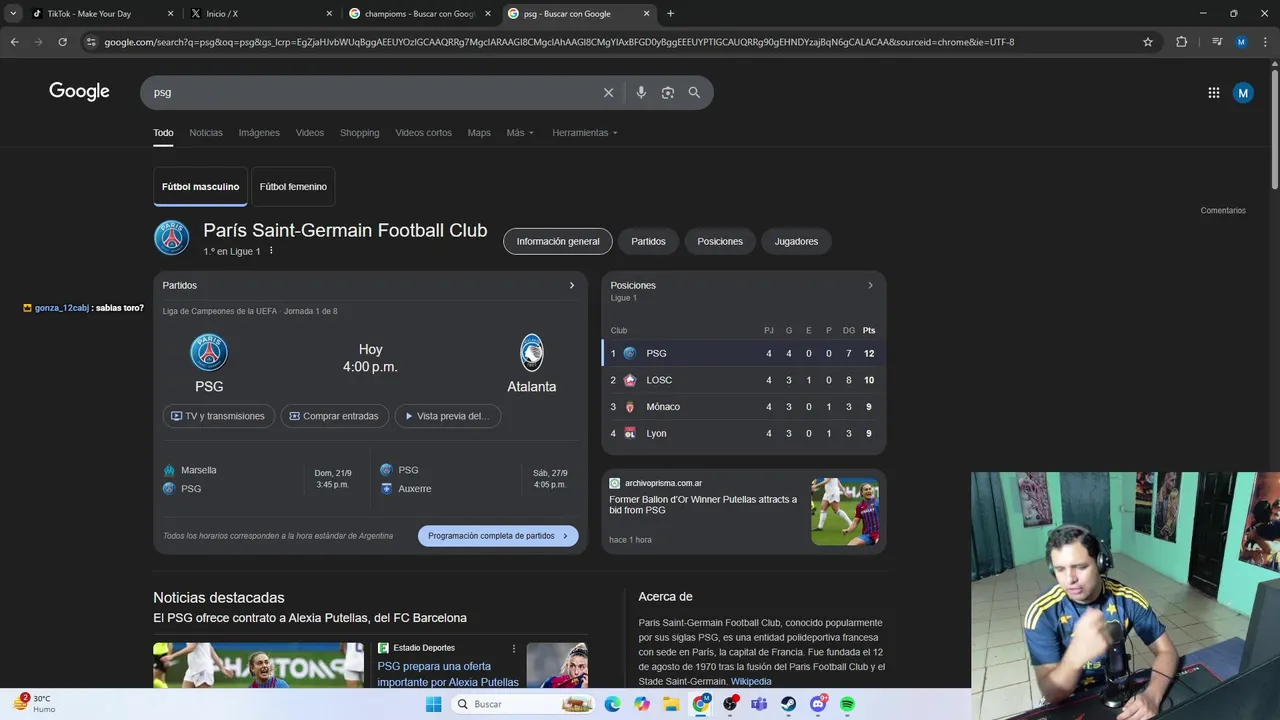Open a new browser tab
The image size is (1280, 720).
[x=670, y=14]
